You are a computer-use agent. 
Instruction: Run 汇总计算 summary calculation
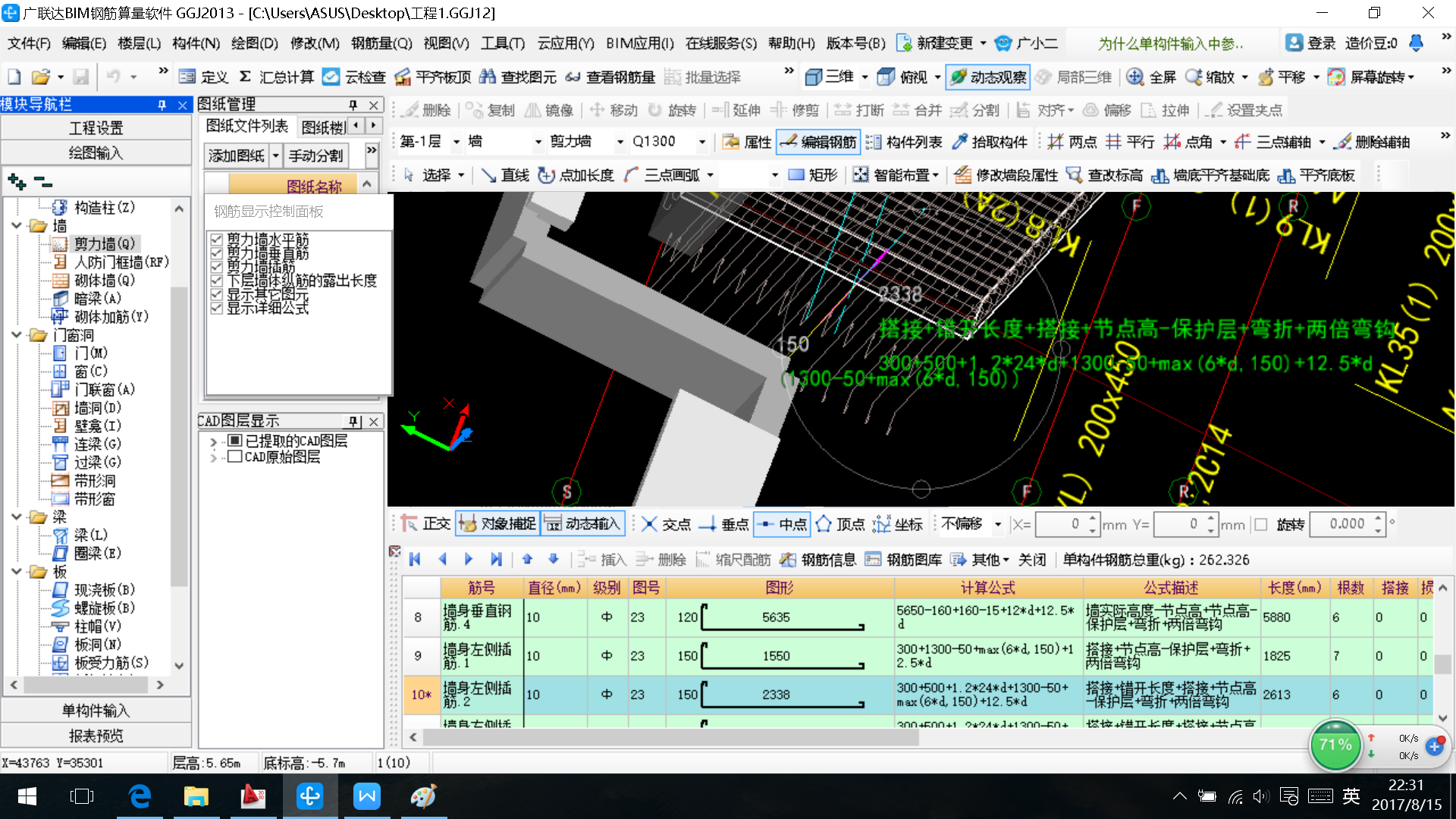point(276,77)
